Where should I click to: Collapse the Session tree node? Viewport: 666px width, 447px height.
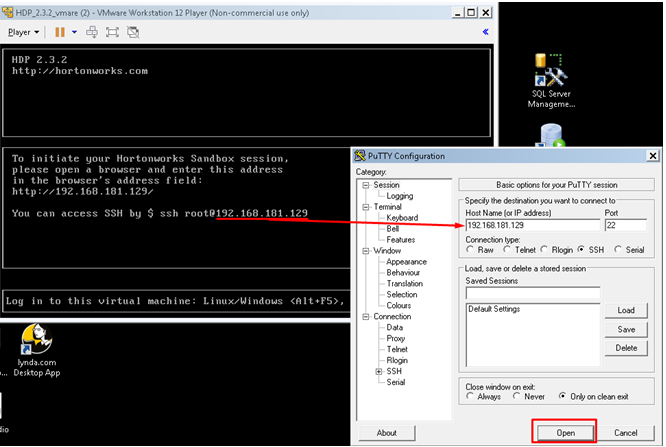click(x=366, y=185)
